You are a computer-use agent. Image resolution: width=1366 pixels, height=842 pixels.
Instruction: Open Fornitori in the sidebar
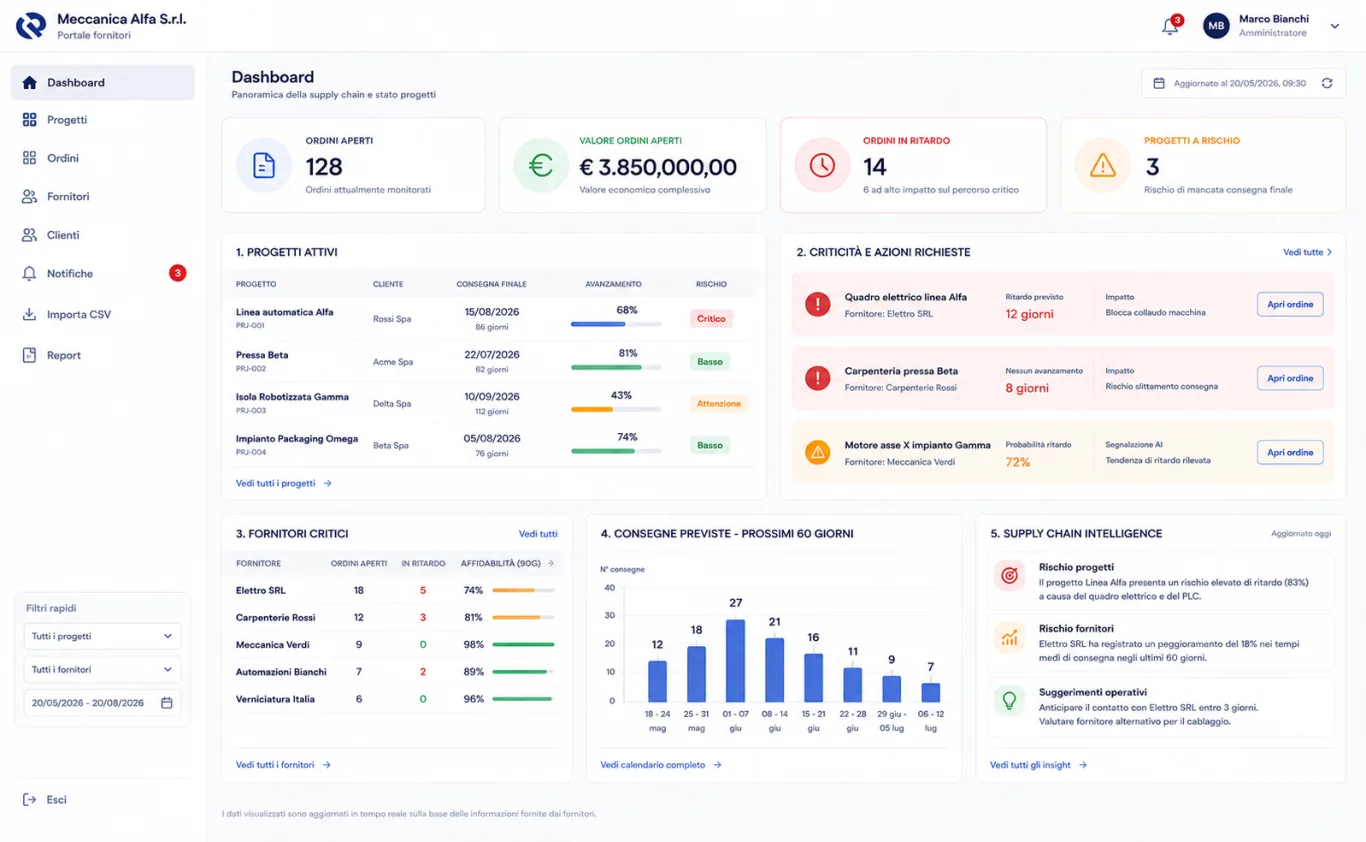102,197
